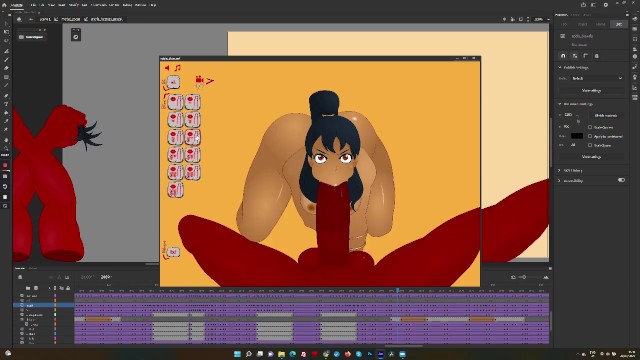The width and height of the screenshot is (640, 360).
Task: Select the Hand tool in the toolbar
Action: pyautogui.click(x=6, y=140)
